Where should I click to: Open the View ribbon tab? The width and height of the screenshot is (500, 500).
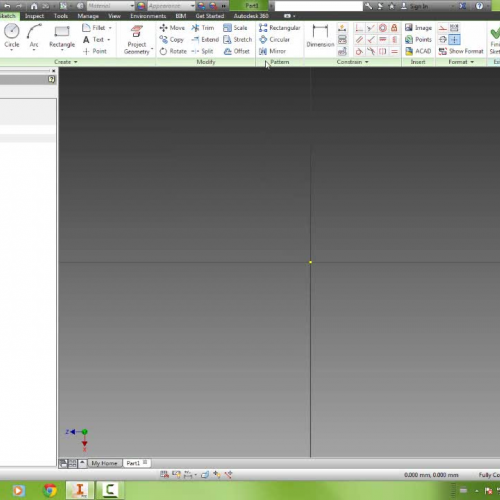click(x=114, y=16)
